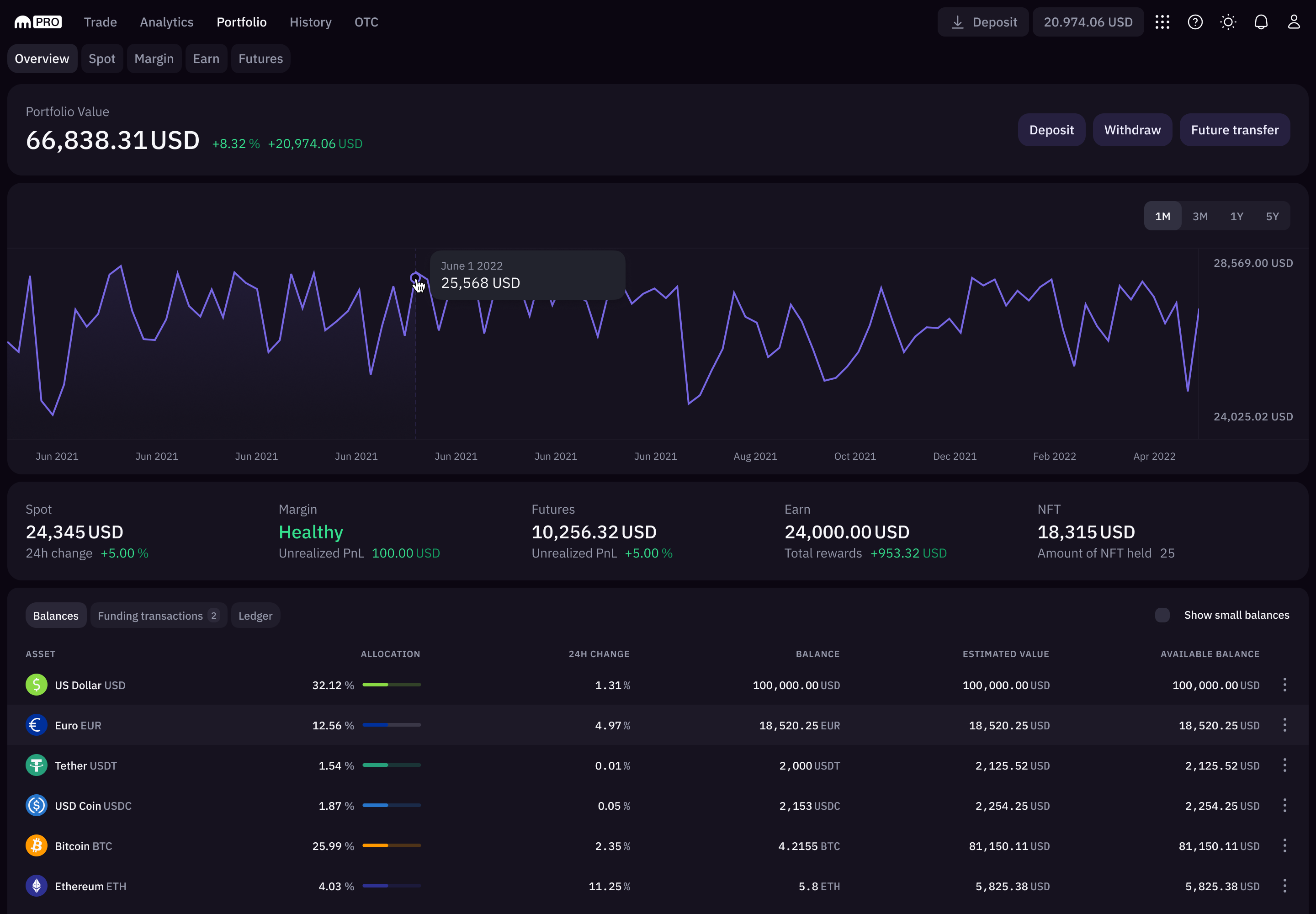Viewport: 1316px width, 914px height.
Task: Click the Bitcoin allocation bar
Action: pyautogui.click(x=392, y=845)
